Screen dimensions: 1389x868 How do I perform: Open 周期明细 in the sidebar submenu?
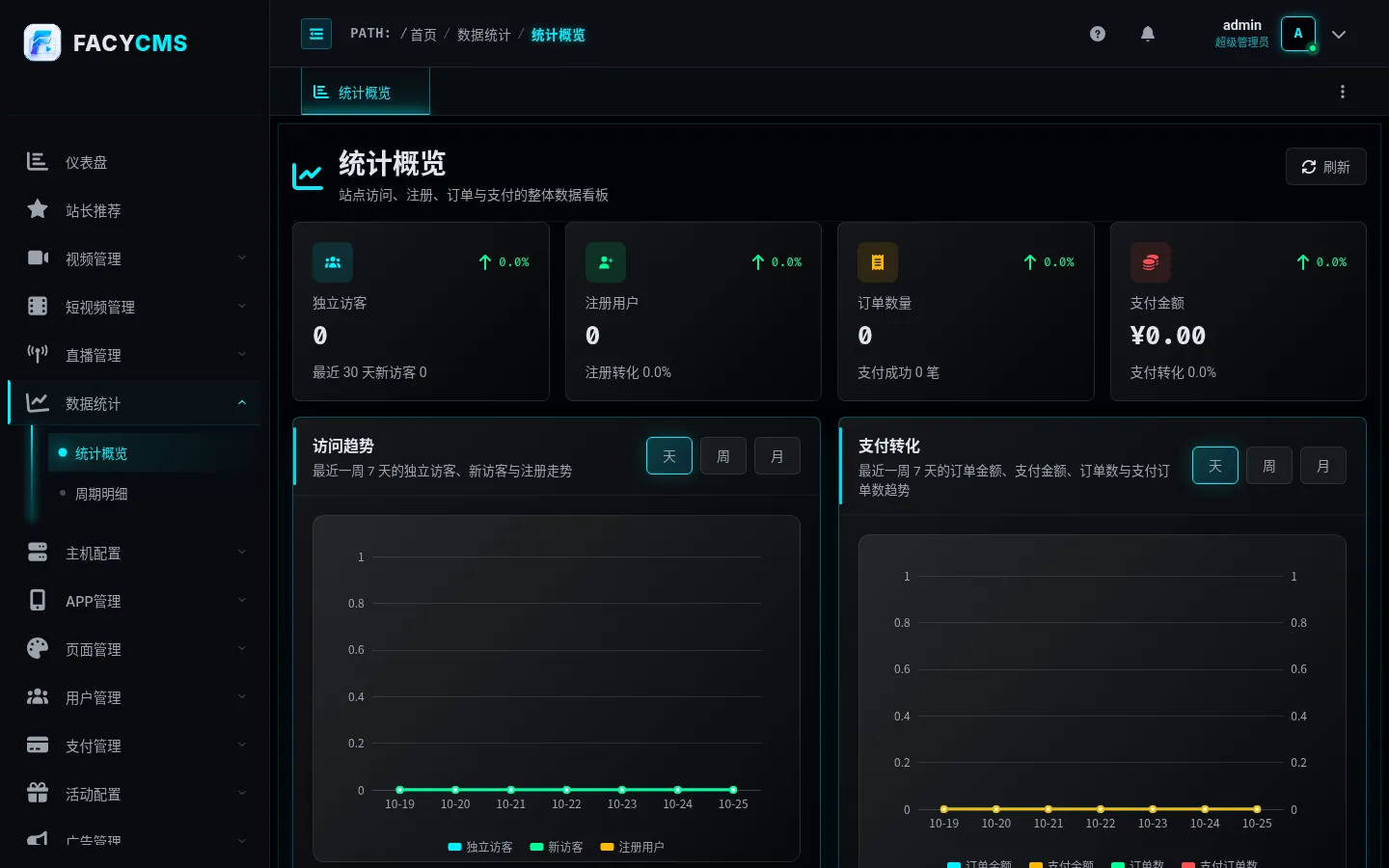[154, 494]
